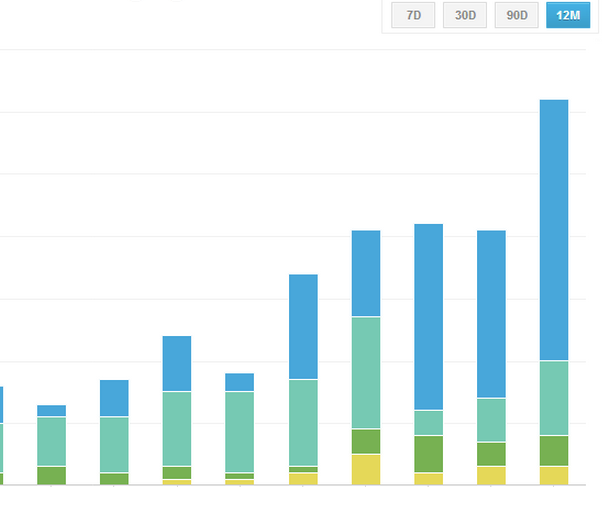615x515 pixels.
Task: Click teal segment of fourth bar from right
Action: (x=366, y=372)
